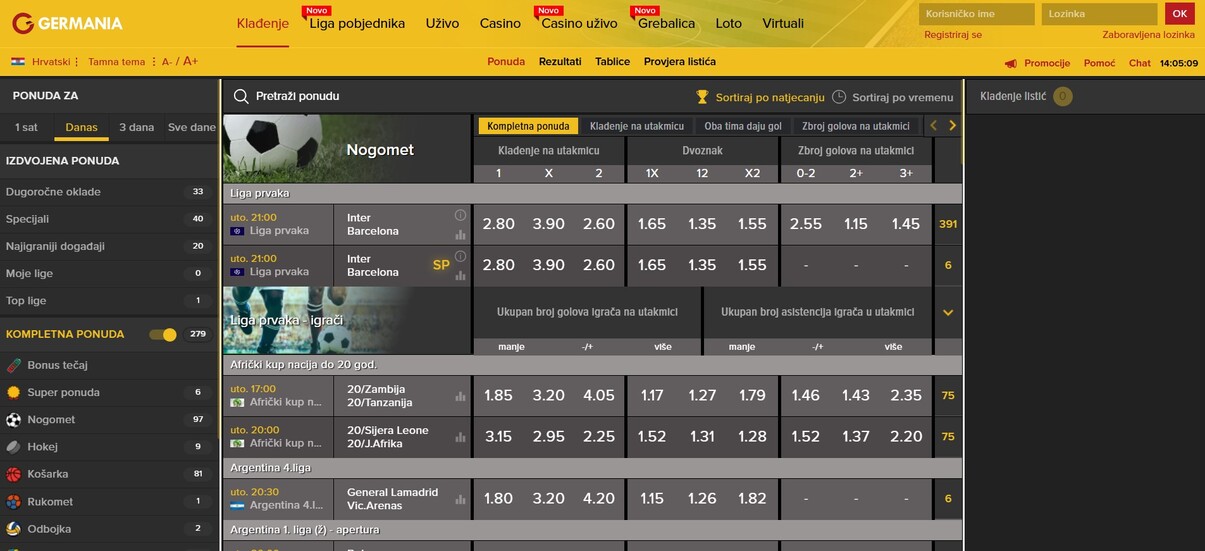The height and width of the screenshot is (551, 1205).
Task: Click the Odbojka volleyball icon in sidebar
Action: coord(14,529)
